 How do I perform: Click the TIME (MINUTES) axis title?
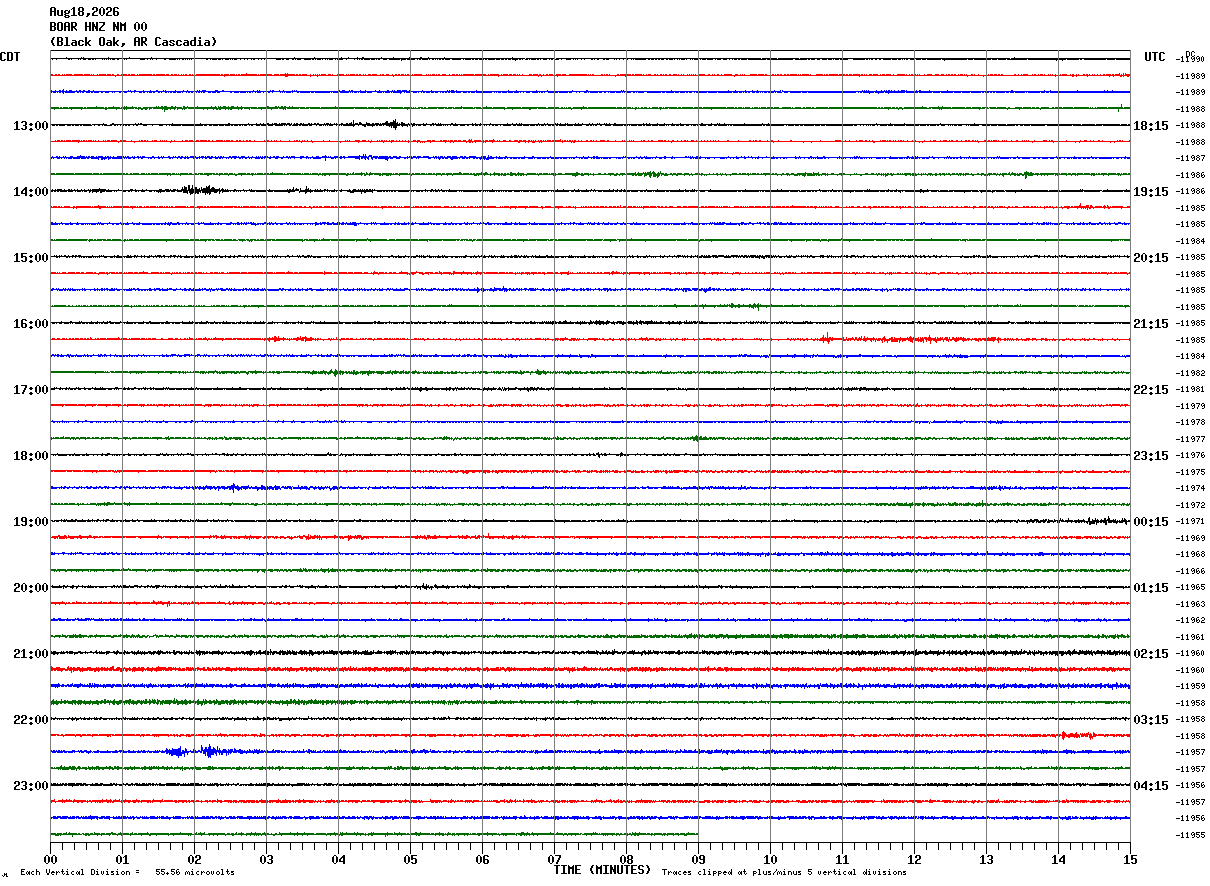[x=602, y=870]
